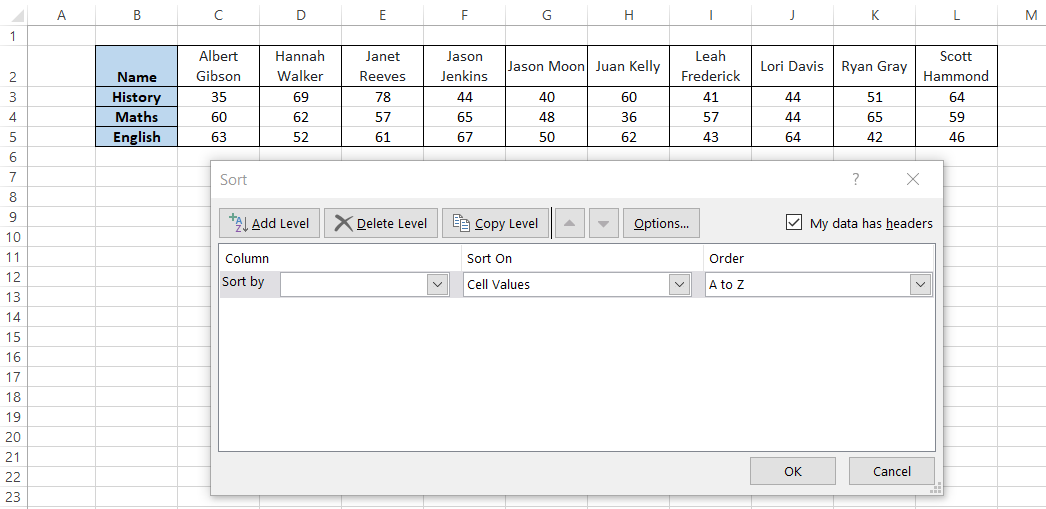Cancel the Sort dialog
Viewport: 1046px width, 509px height.
[891, 471]
